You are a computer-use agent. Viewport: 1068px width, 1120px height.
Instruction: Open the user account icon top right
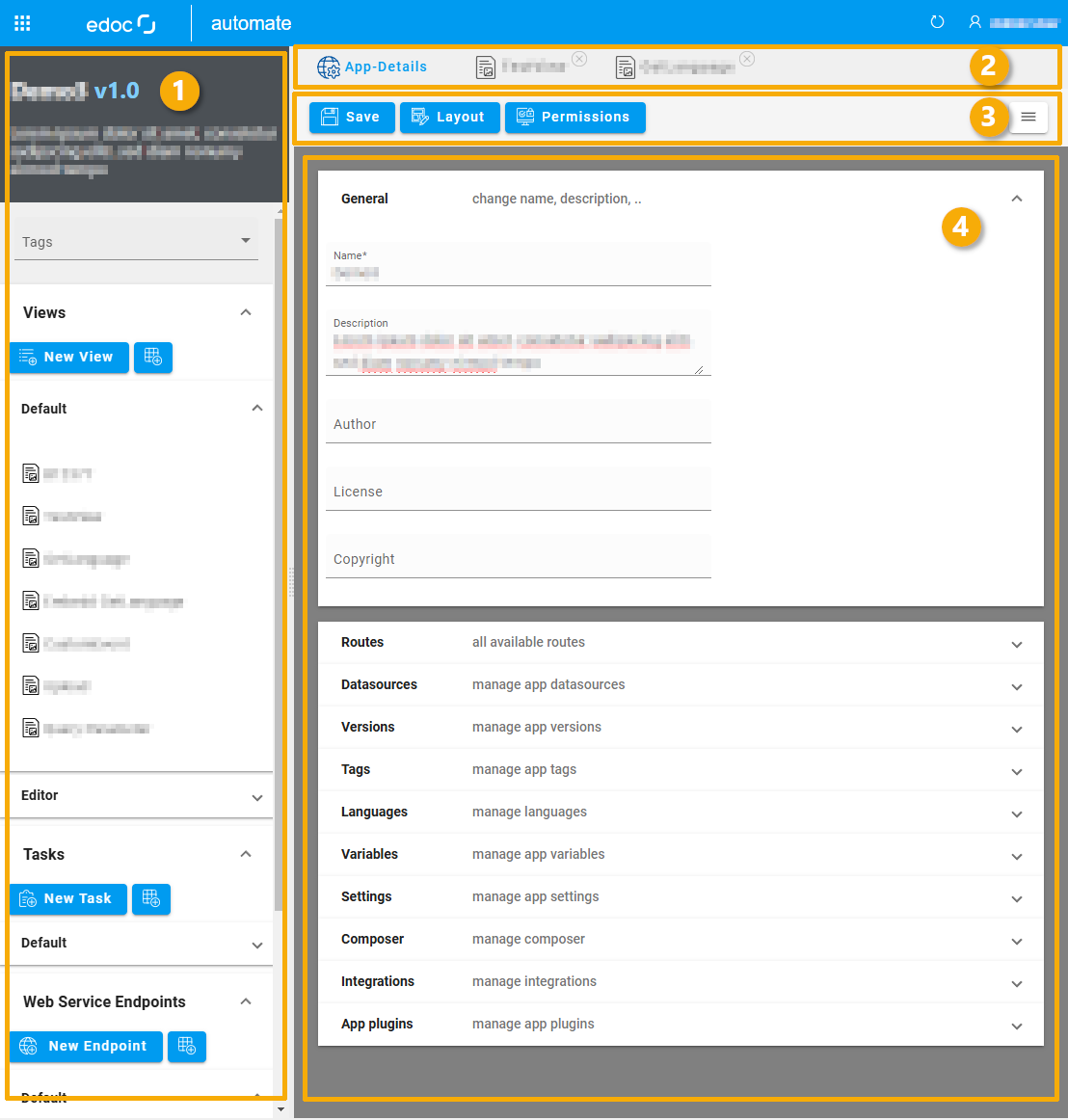click(975, 21)
